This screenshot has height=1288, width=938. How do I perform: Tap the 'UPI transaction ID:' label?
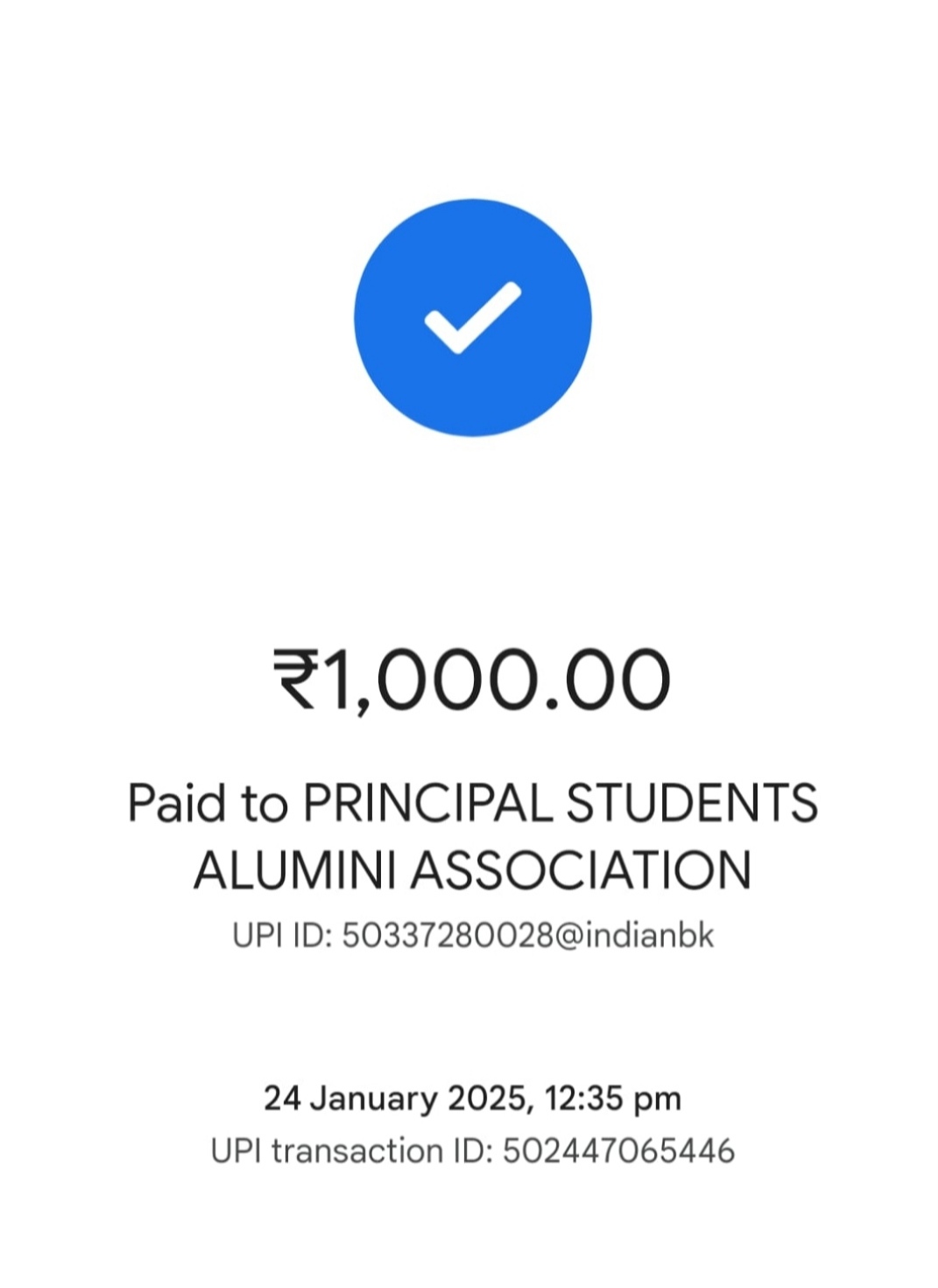(352, 1151)
